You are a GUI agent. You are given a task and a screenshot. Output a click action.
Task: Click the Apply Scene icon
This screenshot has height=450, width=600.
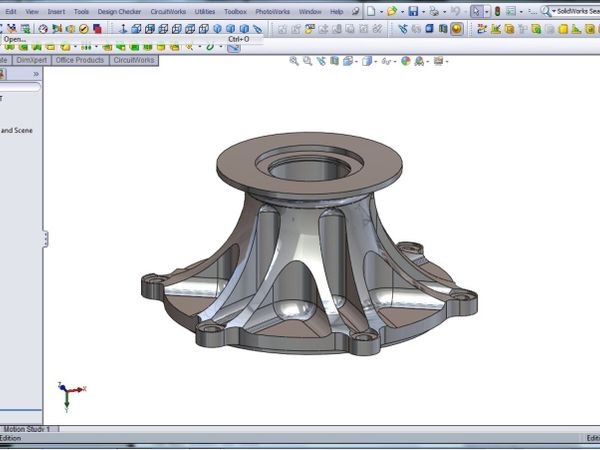click(419, 61)
